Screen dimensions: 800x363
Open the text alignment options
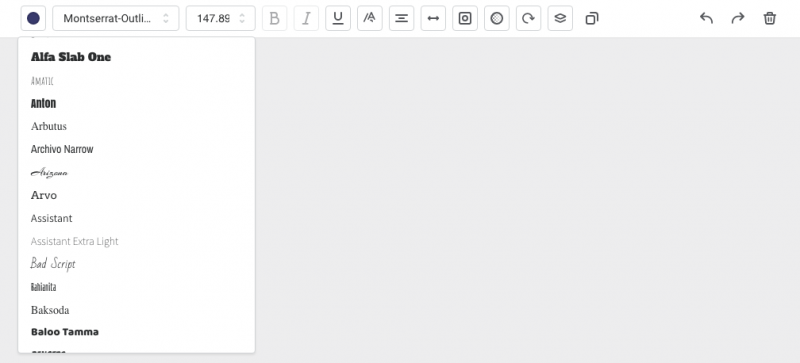(402, 18)
